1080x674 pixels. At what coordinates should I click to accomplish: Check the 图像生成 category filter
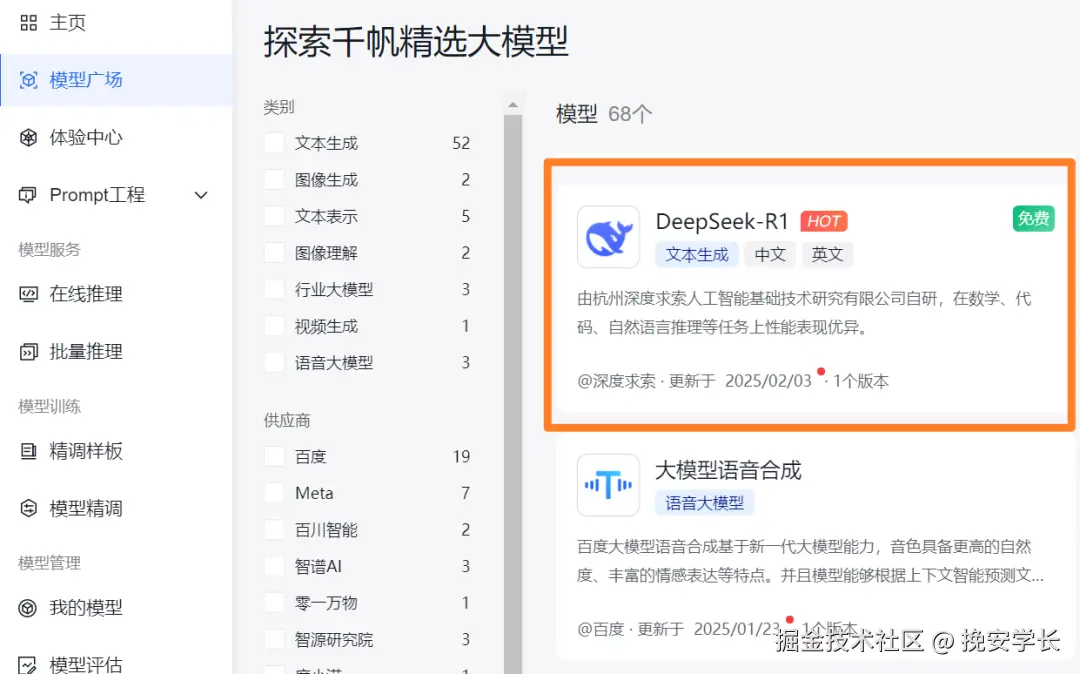tap(274, 180)
